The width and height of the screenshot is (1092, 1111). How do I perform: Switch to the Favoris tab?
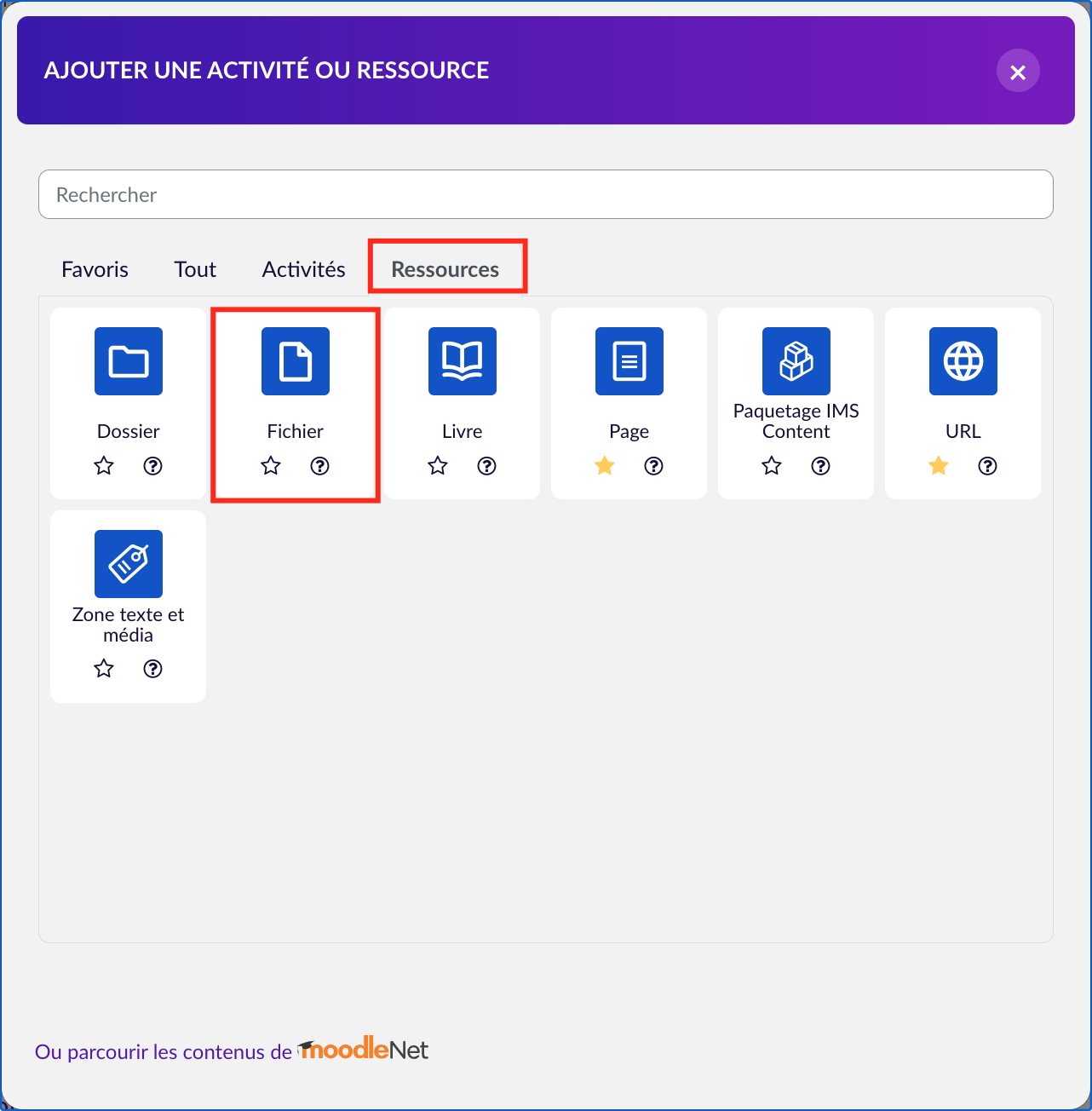[95, 269]
